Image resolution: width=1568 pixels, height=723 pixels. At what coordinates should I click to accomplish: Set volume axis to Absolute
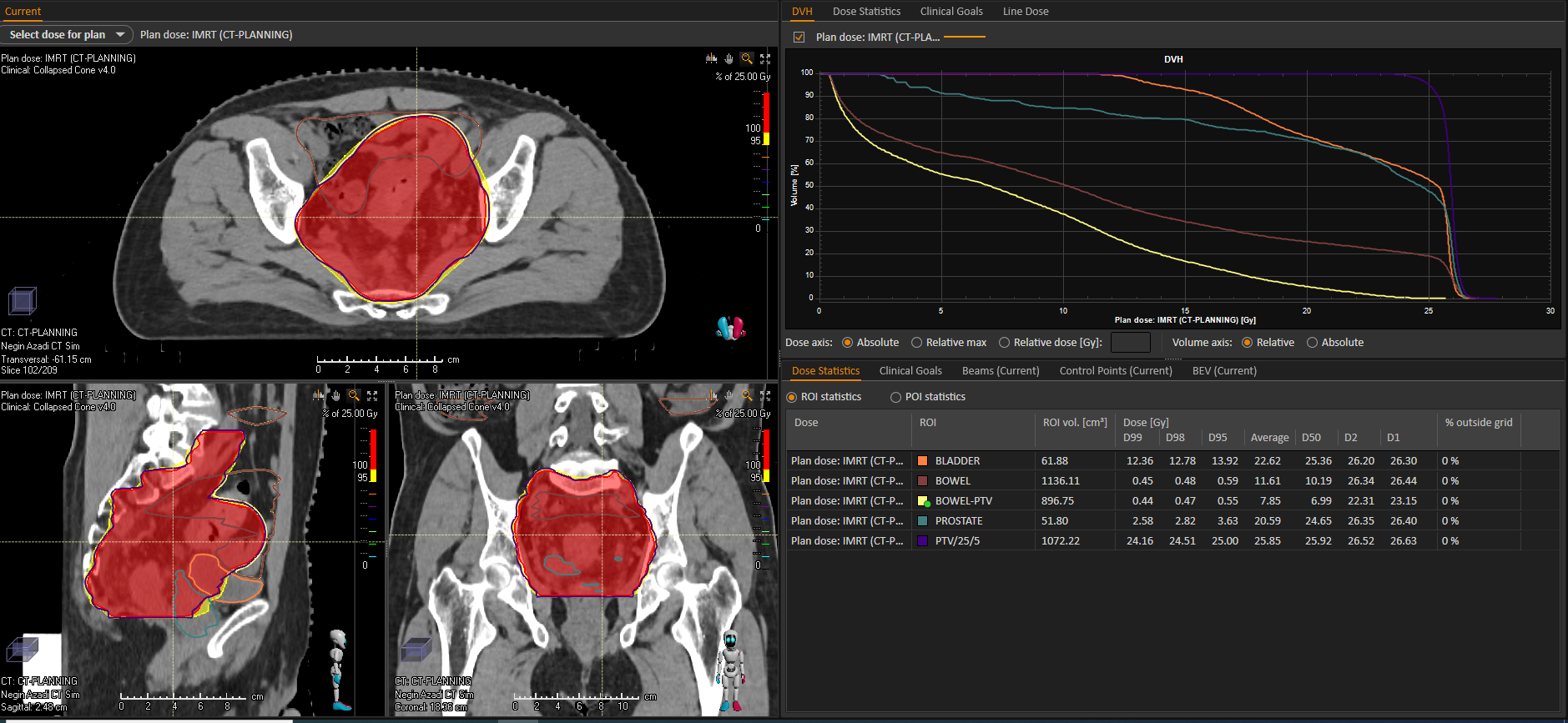point(1335,343)
